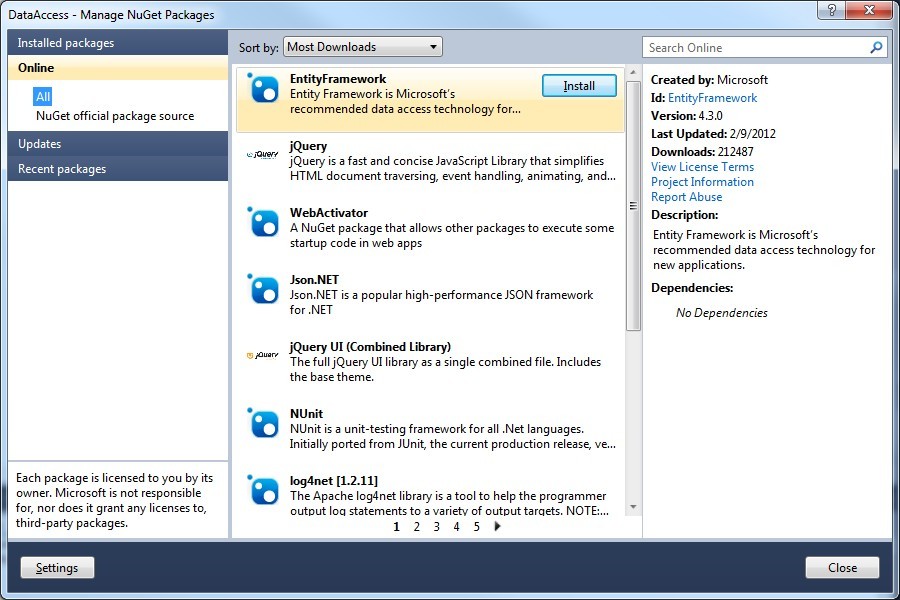Open the Sort by dropdown
The image size is (900, 600).
click(363, 47)
